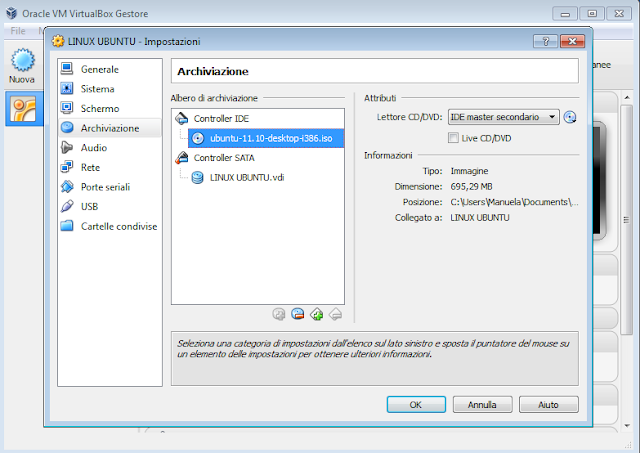Click the help question mark title button
This screenshot has height=453, width=640.
(x=546, y=41)
